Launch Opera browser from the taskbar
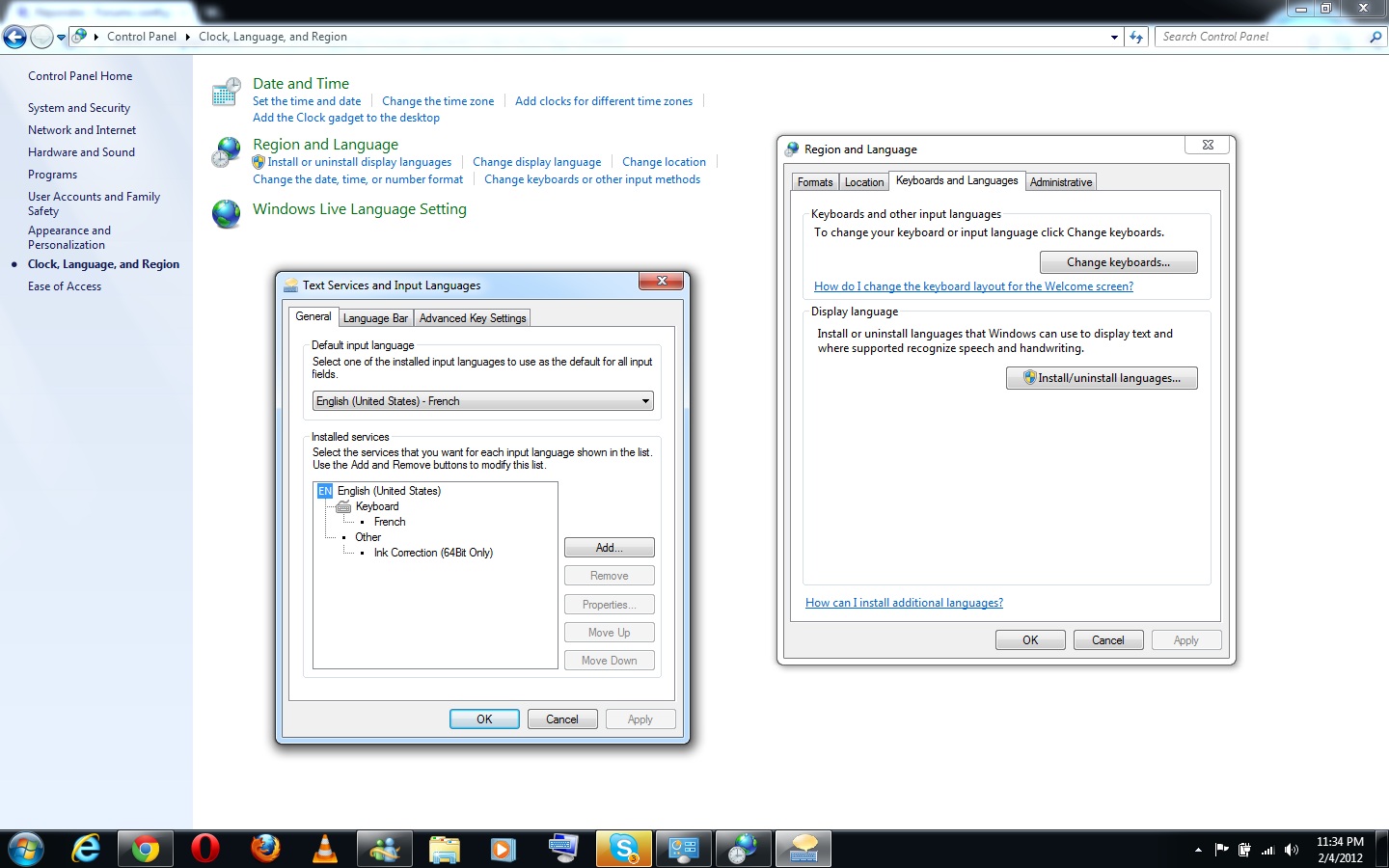 pyautogui.click(x=205, y=849)
